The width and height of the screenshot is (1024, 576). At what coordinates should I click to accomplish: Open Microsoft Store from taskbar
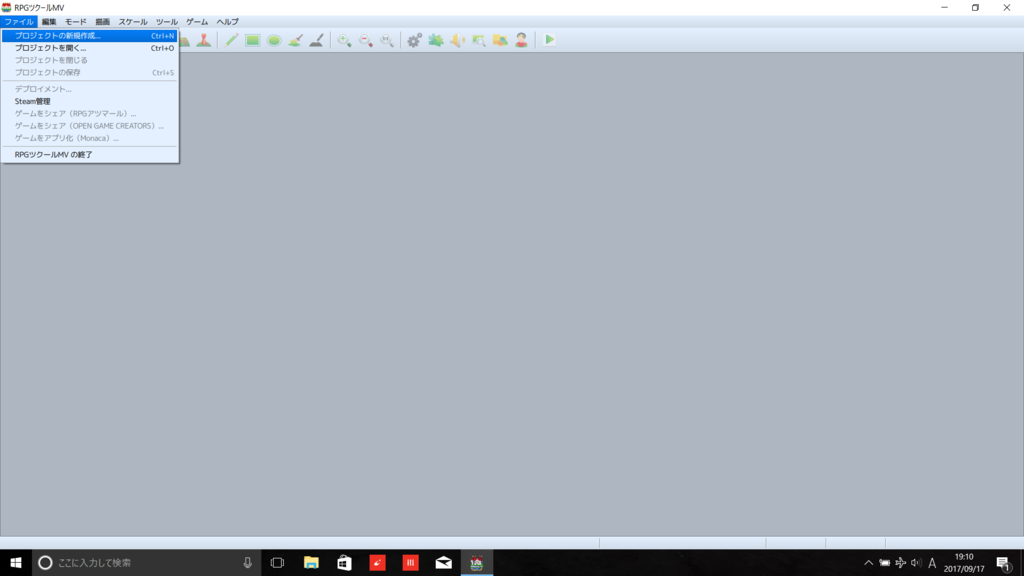coord(344,562)
